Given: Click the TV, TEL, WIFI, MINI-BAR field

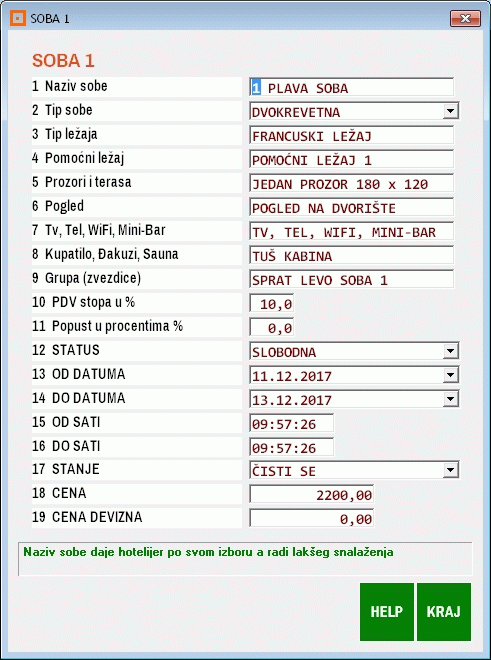Looking at the screenshot, I should point(352,232).
